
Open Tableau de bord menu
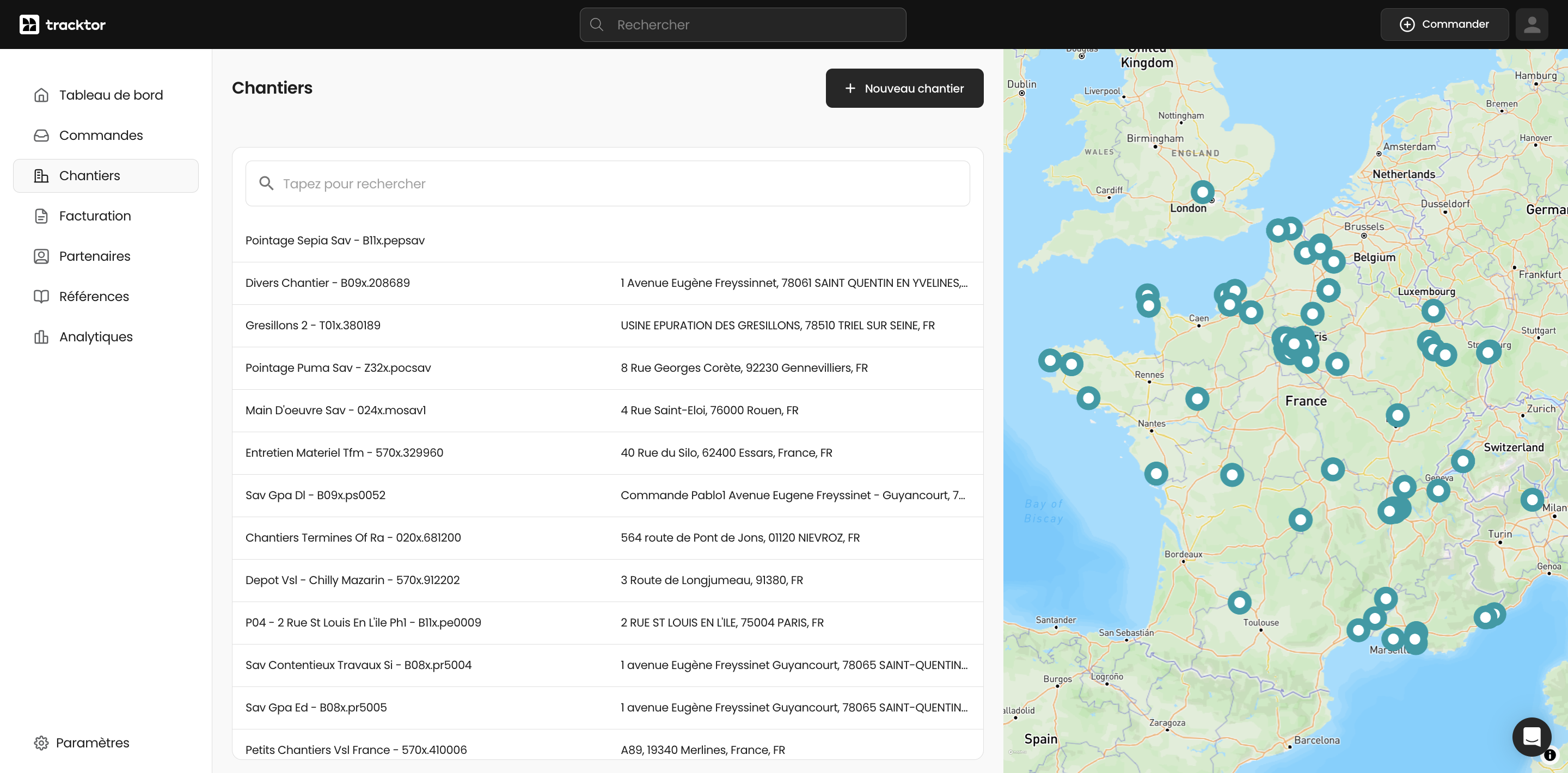[106, 95]
